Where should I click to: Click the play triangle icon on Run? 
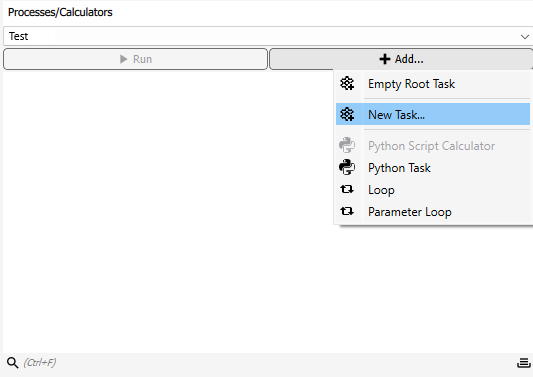click(x=123, y=59)
